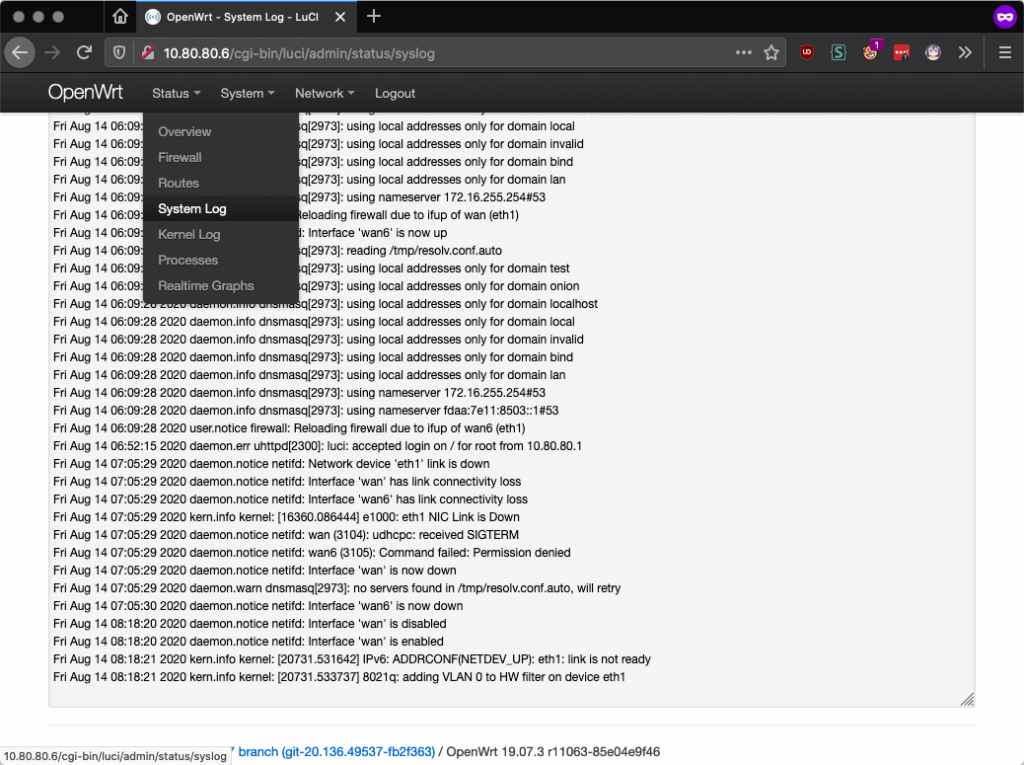Open the uBlock Origin extension icon

pyautogui.click(x=807, y=52)
